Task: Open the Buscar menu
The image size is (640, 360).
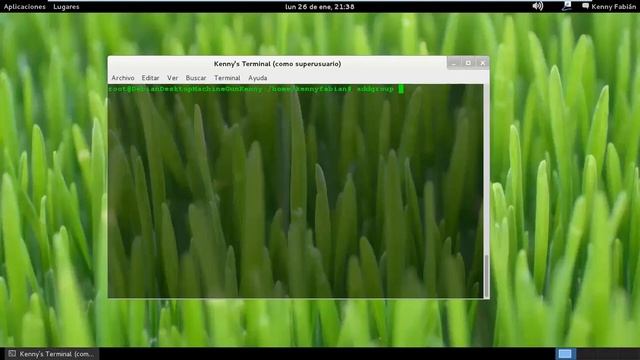Action: tap(196, 78)
